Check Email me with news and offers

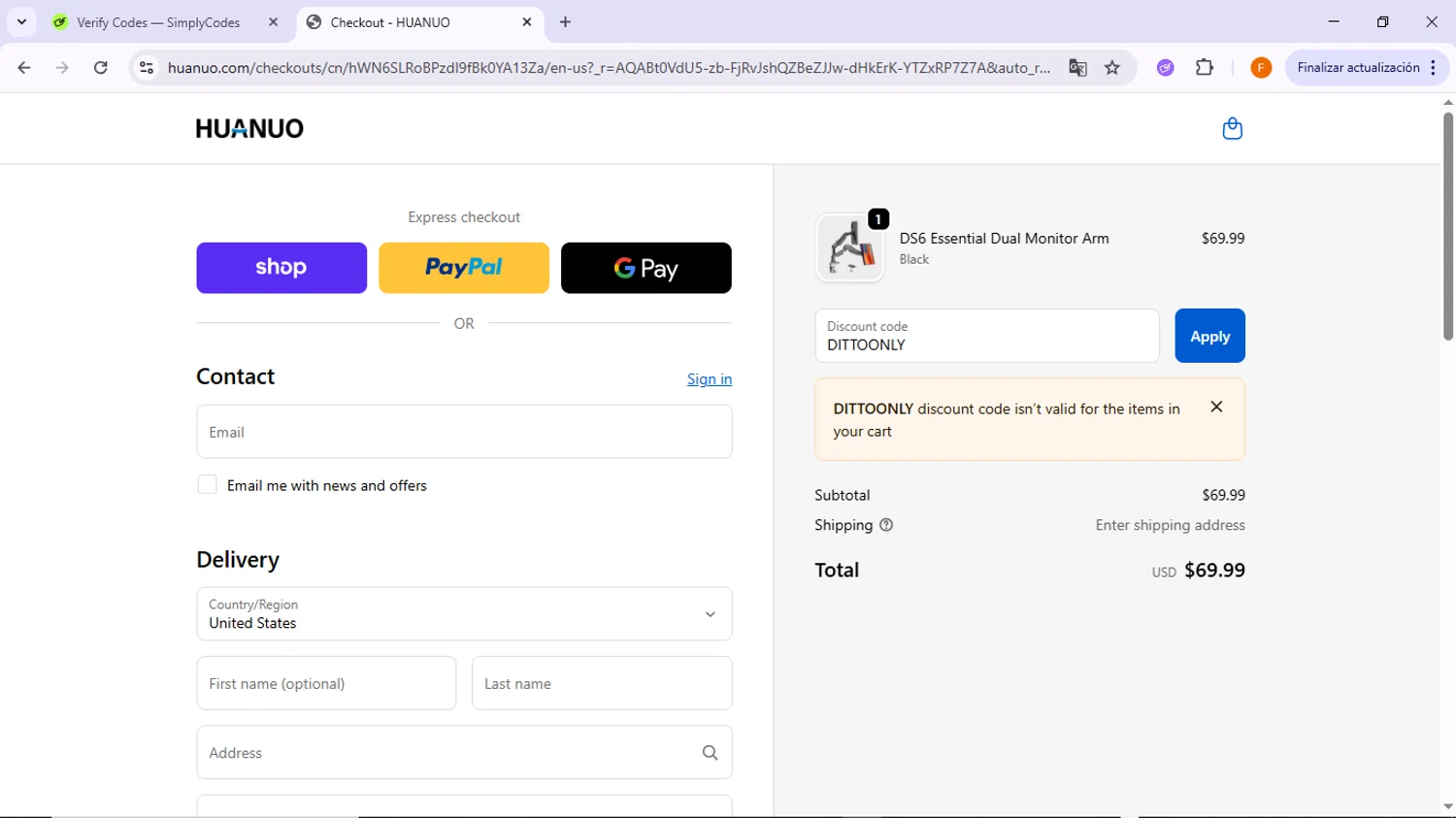(x=207, y=484)
